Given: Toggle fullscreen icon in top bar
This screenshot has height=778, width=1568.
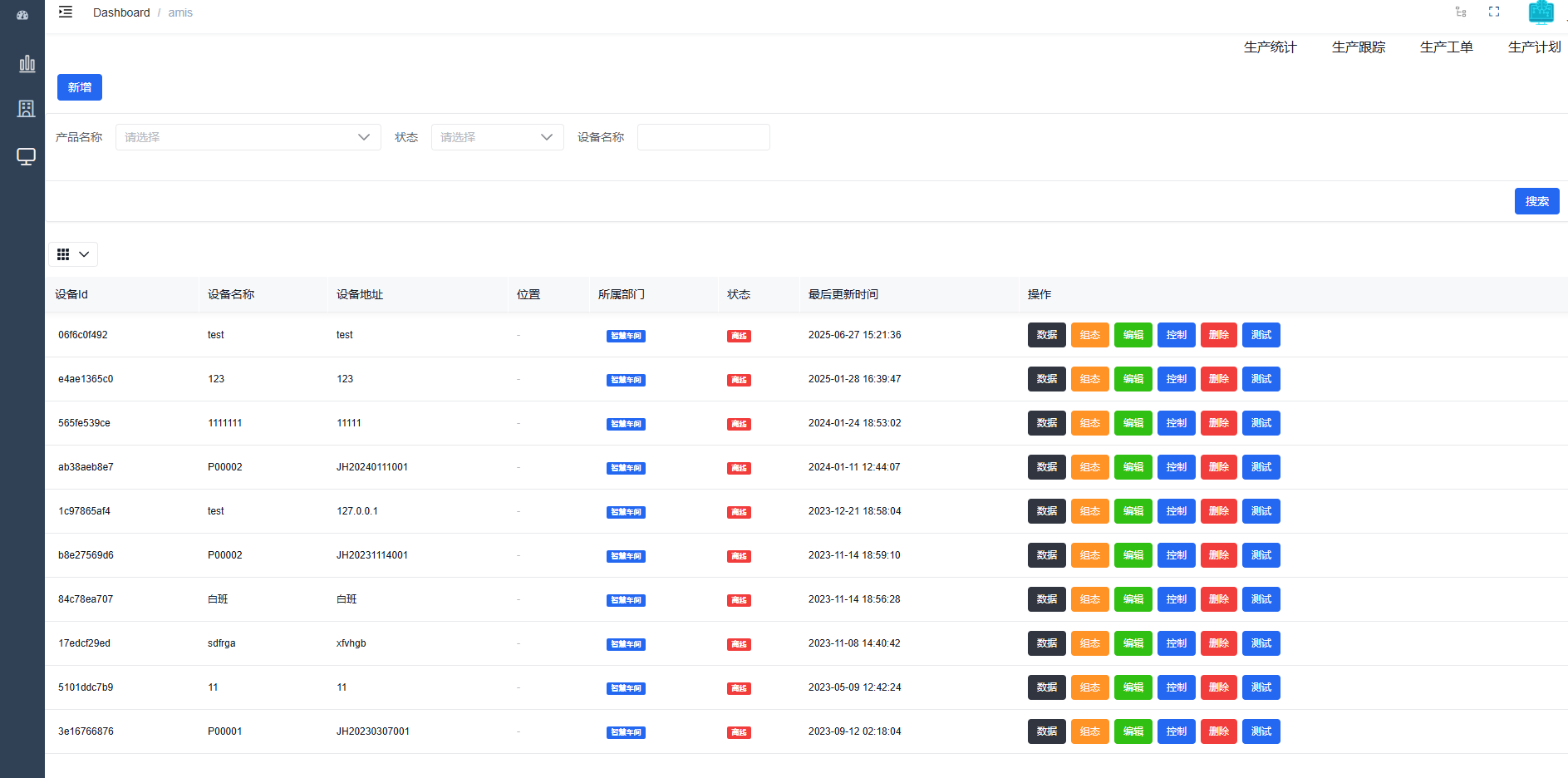Looking at the screenshot, I should [1494, 12].
